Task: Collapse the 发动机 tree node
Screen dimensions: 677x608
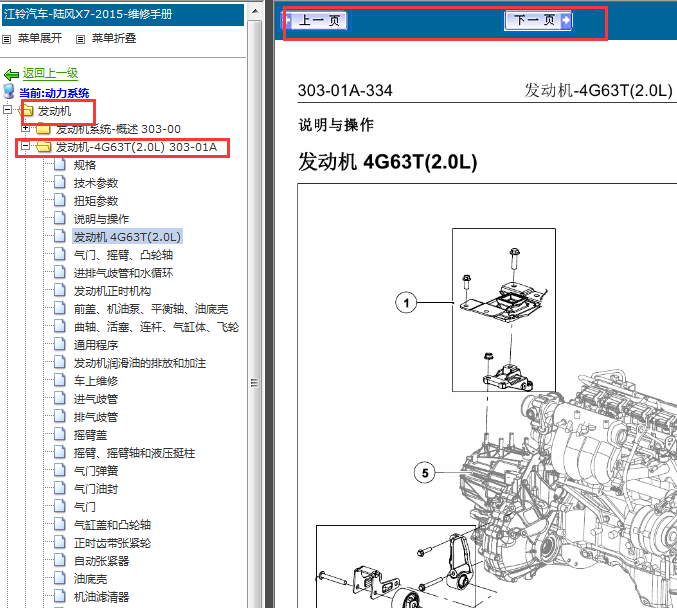Action: point(7,109)
